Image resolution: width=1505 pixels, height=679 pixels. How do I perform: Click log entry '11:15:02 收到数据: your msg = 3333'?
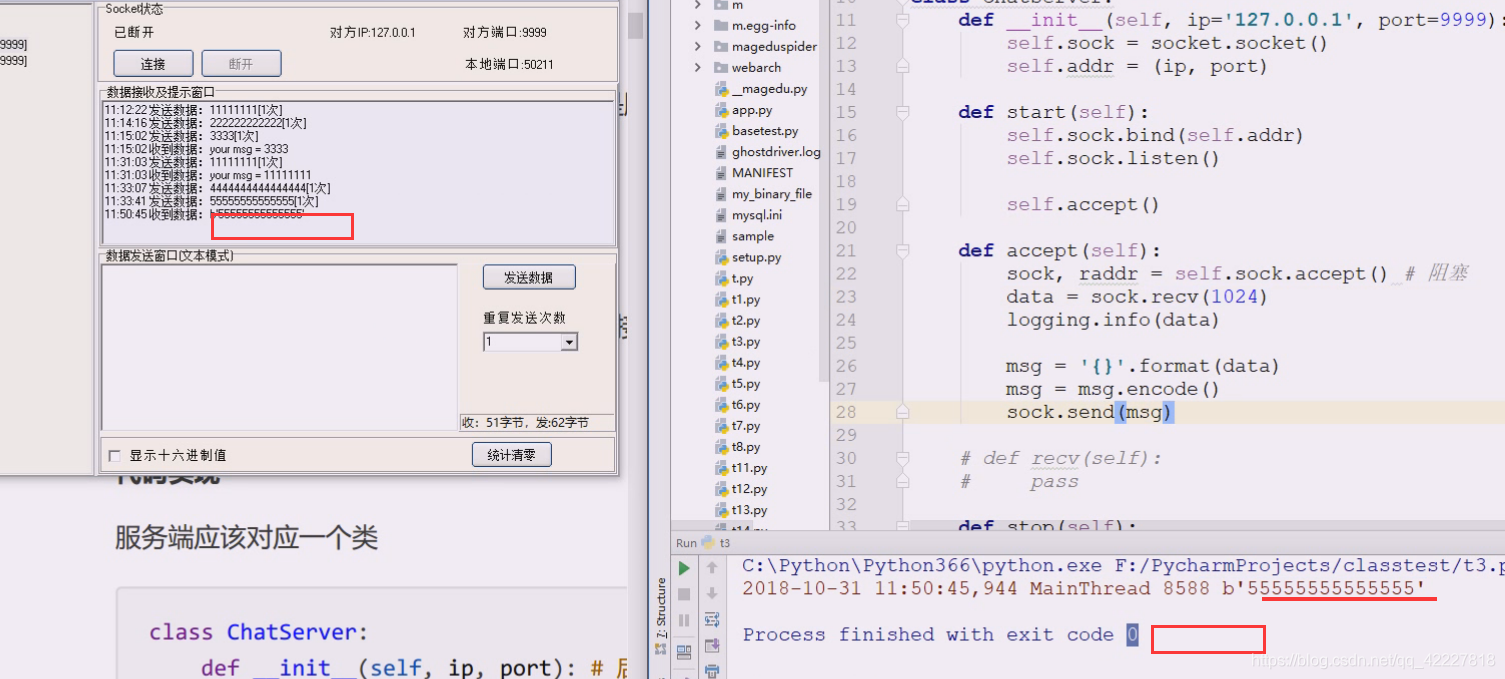[196, 149]
